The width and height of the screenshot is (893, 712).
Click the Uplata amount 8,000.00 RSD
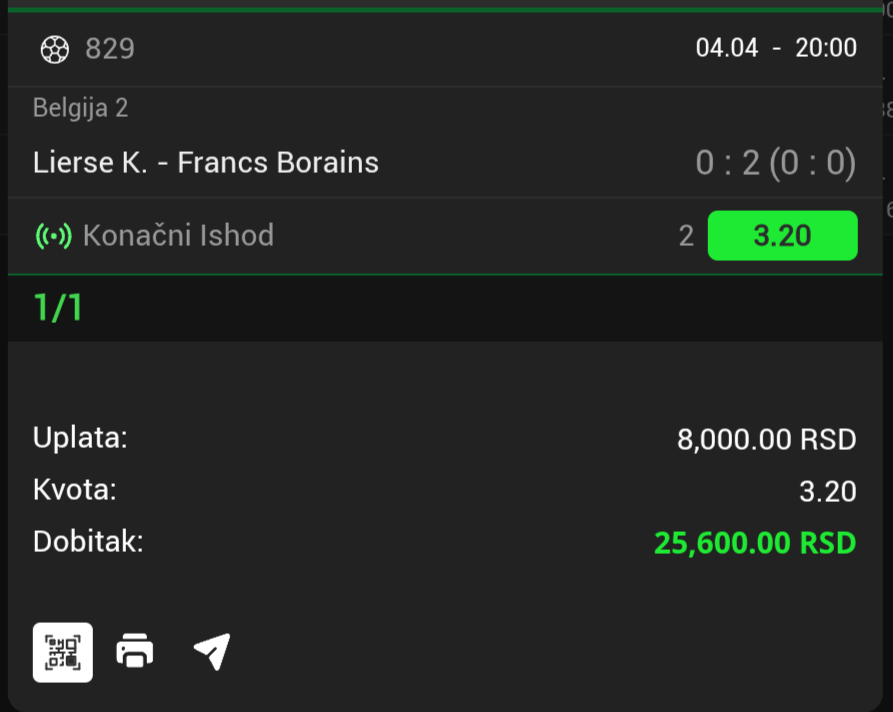(x=766, y=439)
